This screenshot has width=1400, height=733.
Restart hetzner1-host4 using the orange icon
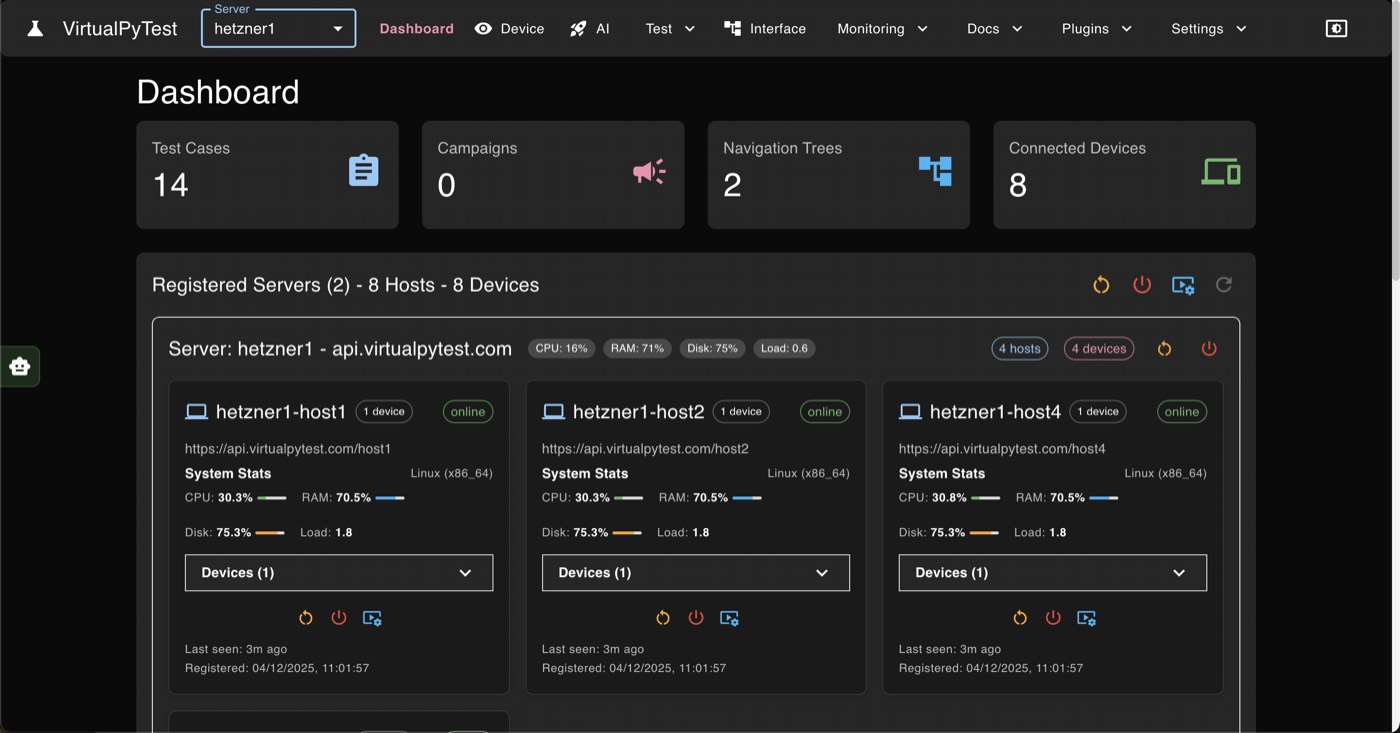[x=1020, y=618]
